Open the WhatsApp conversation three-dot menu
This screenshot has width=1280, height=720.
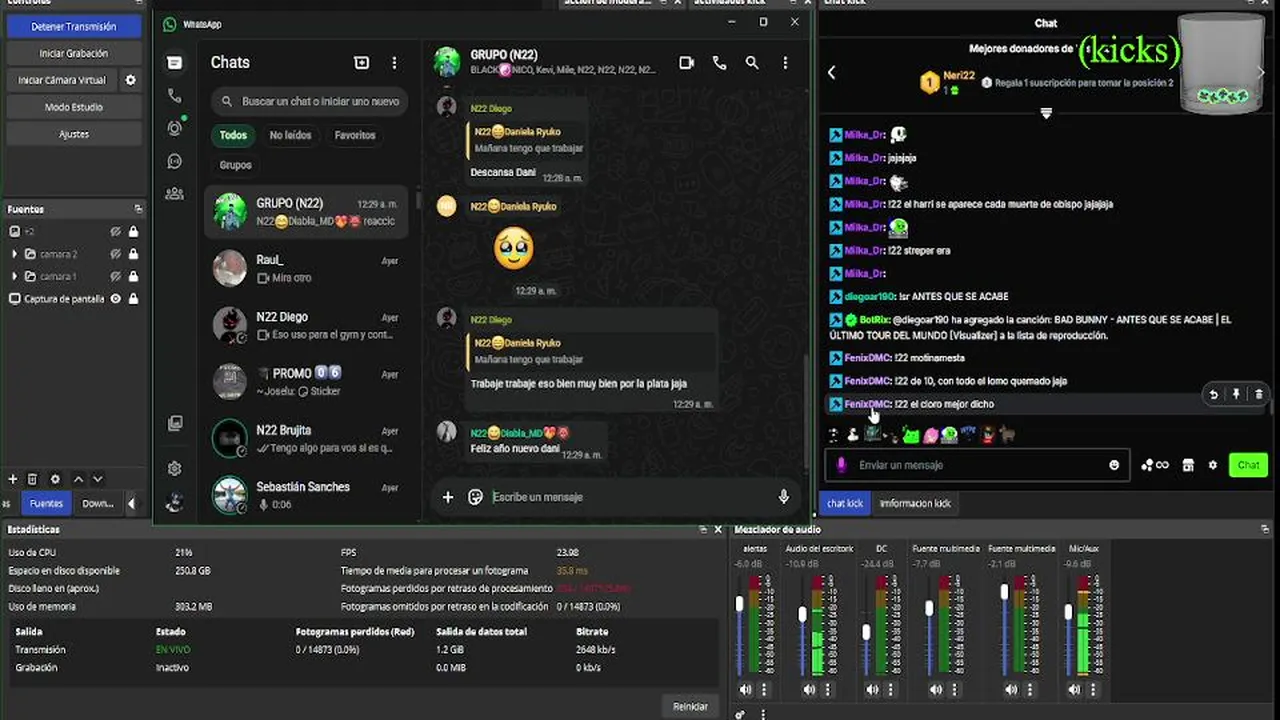tap(785, 63)
